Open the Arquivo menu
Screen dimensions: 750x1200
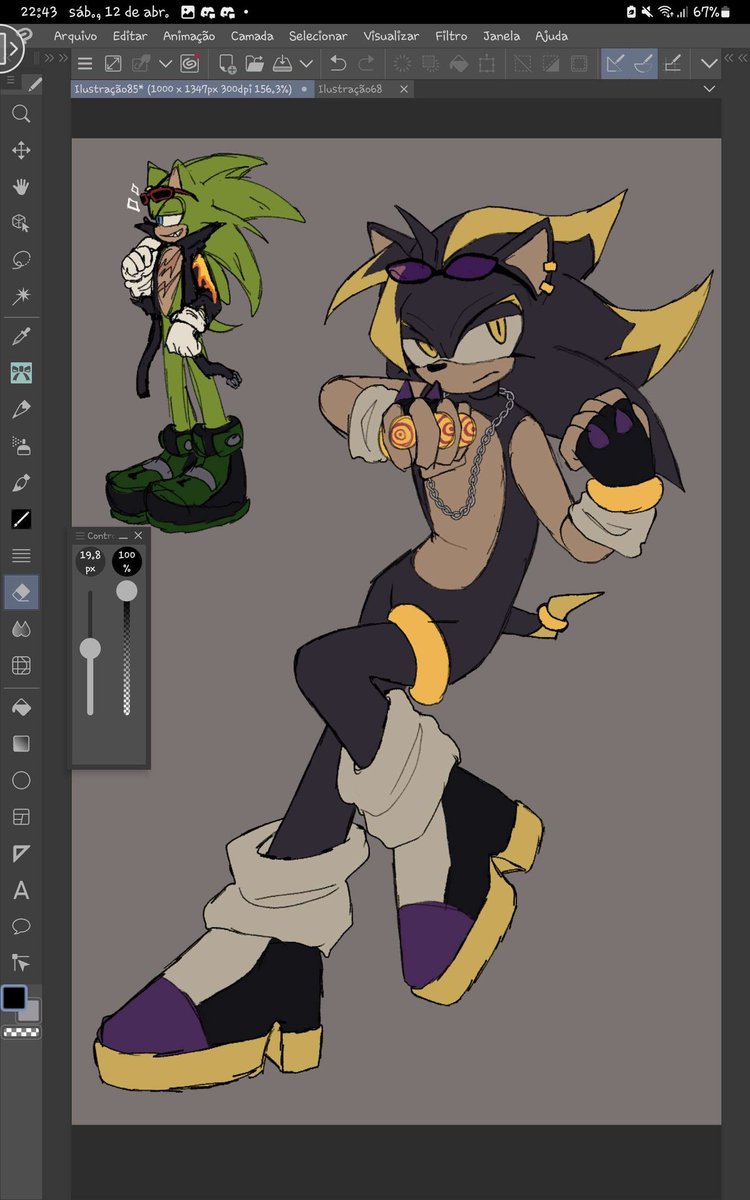75,36
